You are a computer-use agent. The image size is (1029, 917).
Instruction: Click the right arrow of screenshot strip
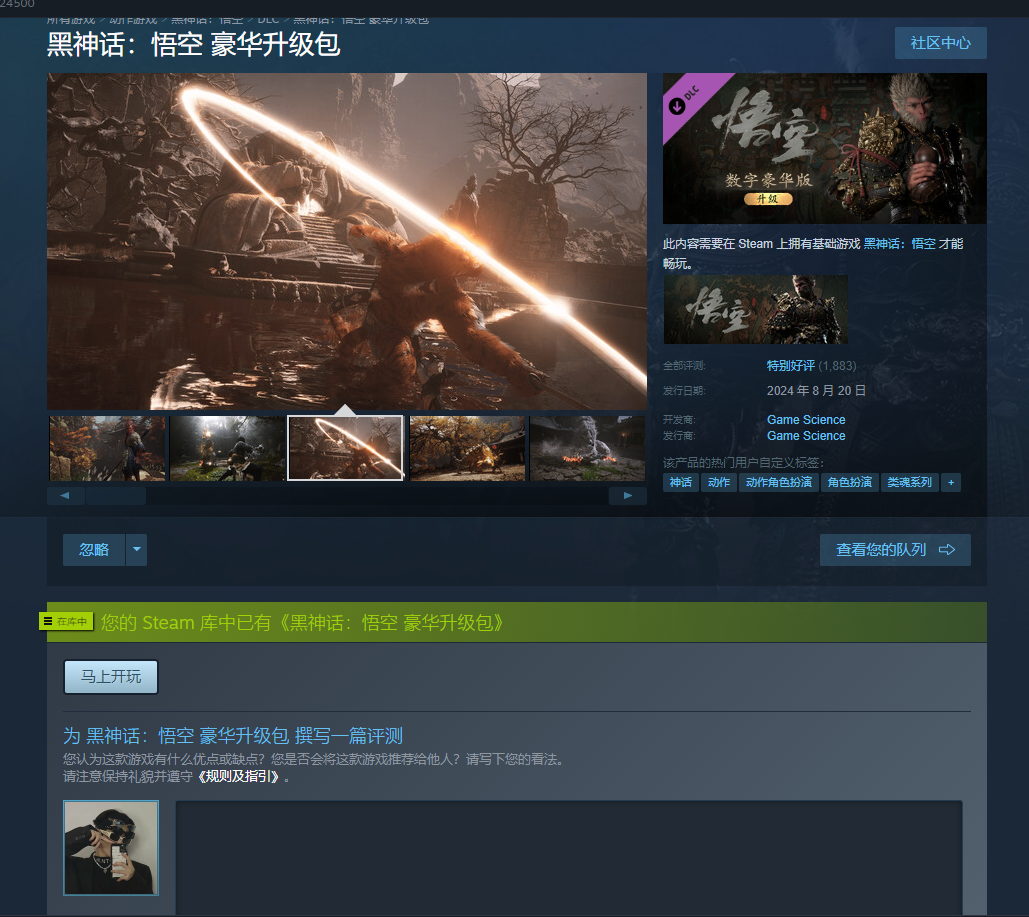pyautogui.click(x=628, y=496)
